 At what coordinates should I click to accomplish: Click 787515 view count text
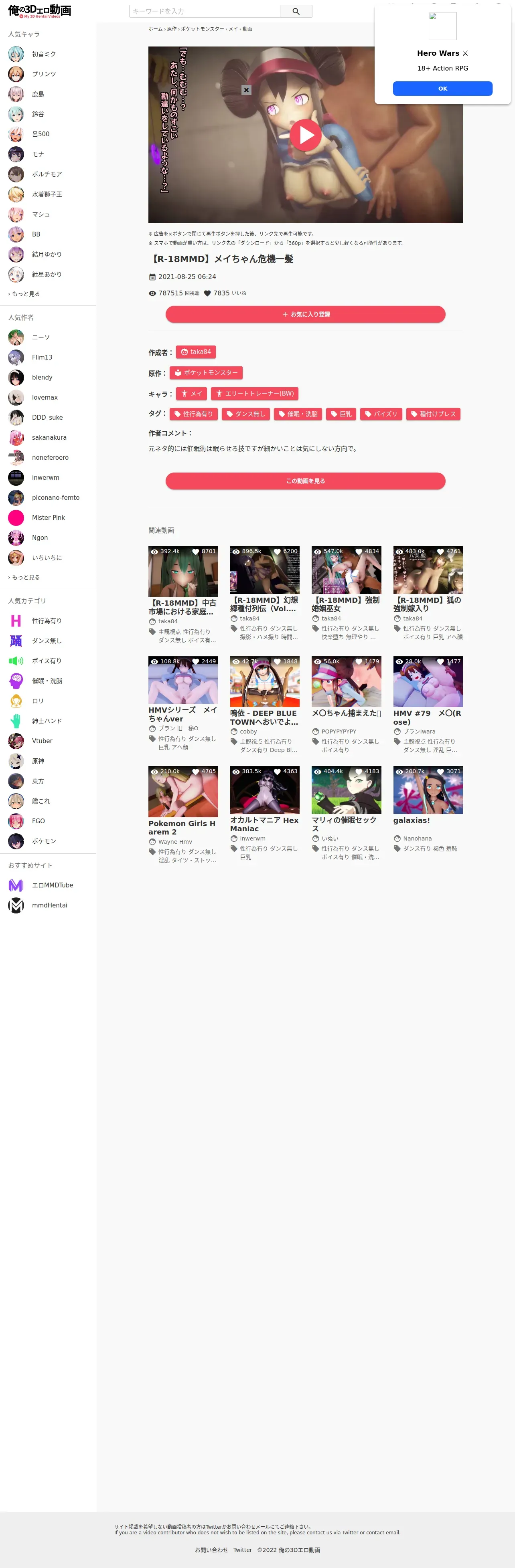point(170,293)
